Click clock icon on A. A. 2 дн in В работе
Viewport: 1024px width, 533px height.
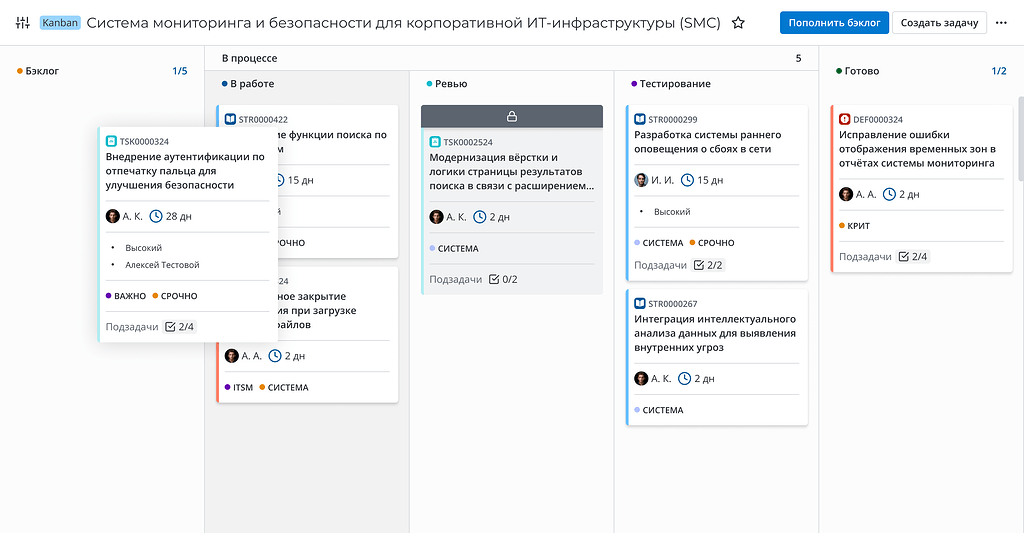pos(275,356)
